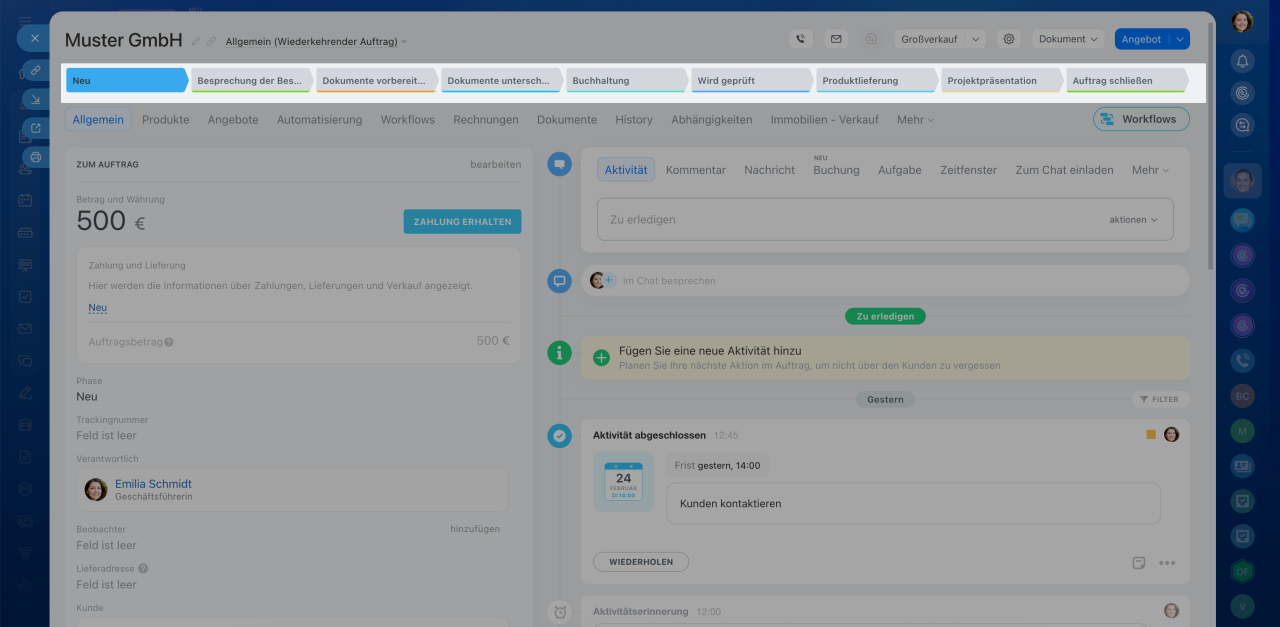Click green plus to add new activity
1280x627 pixels.
(x=601, y=357)
